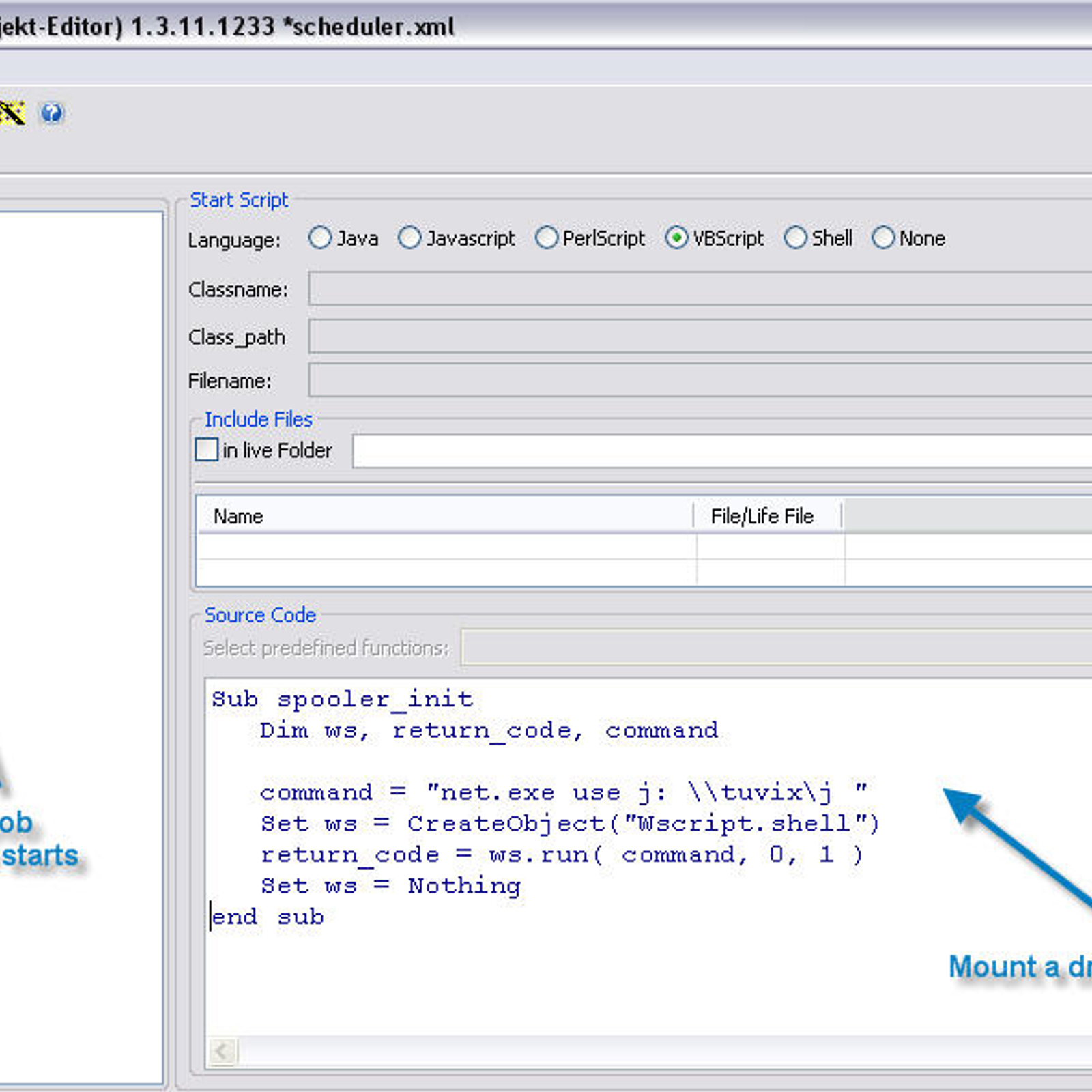The width and height of the screenshot is (1092, 1092).
Task: Click inside the Classname input field
Action: [x=614, y=289]
